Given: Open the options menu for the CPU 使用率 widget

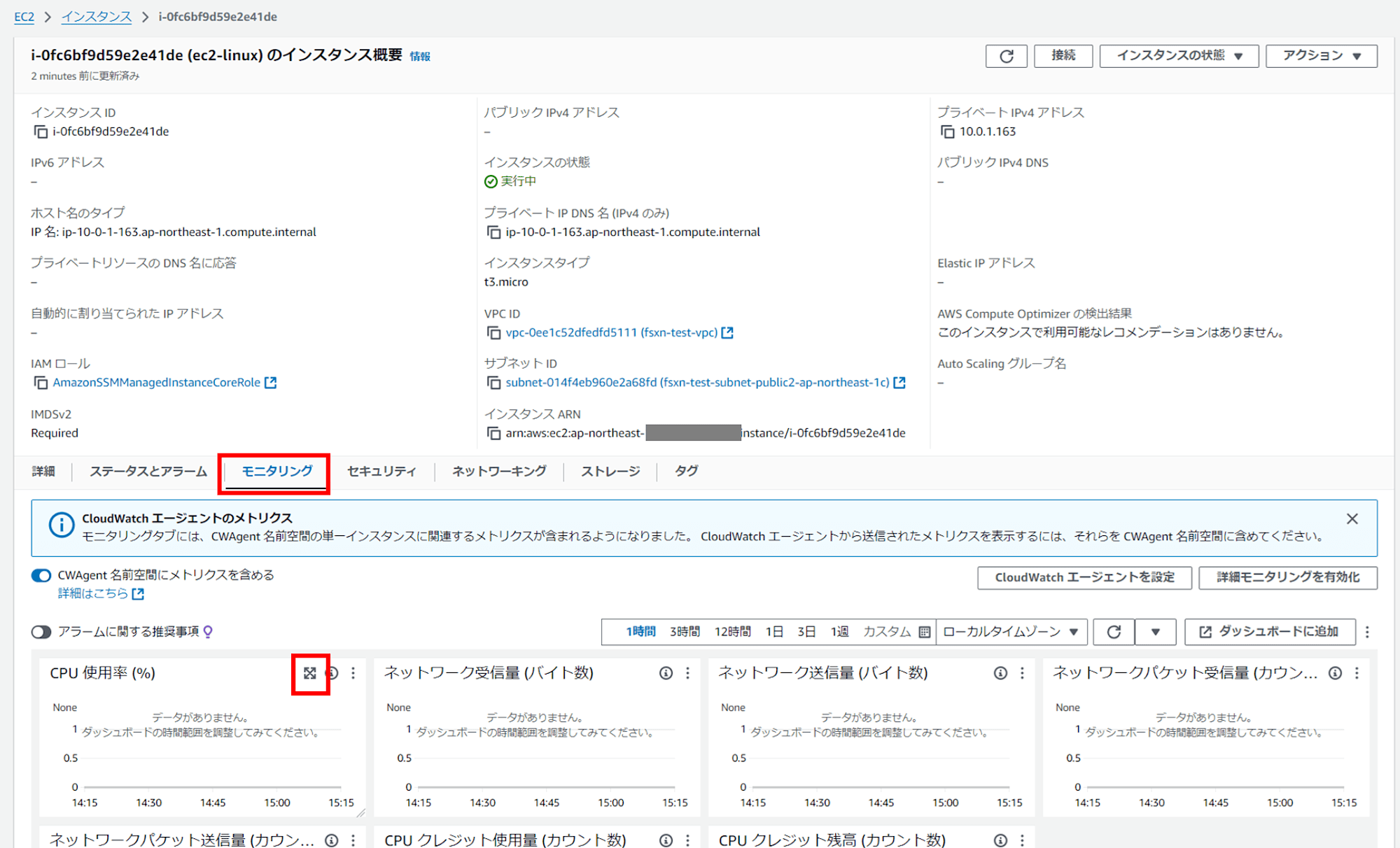Looking at the screenshot, I should (x=353, y=673).
